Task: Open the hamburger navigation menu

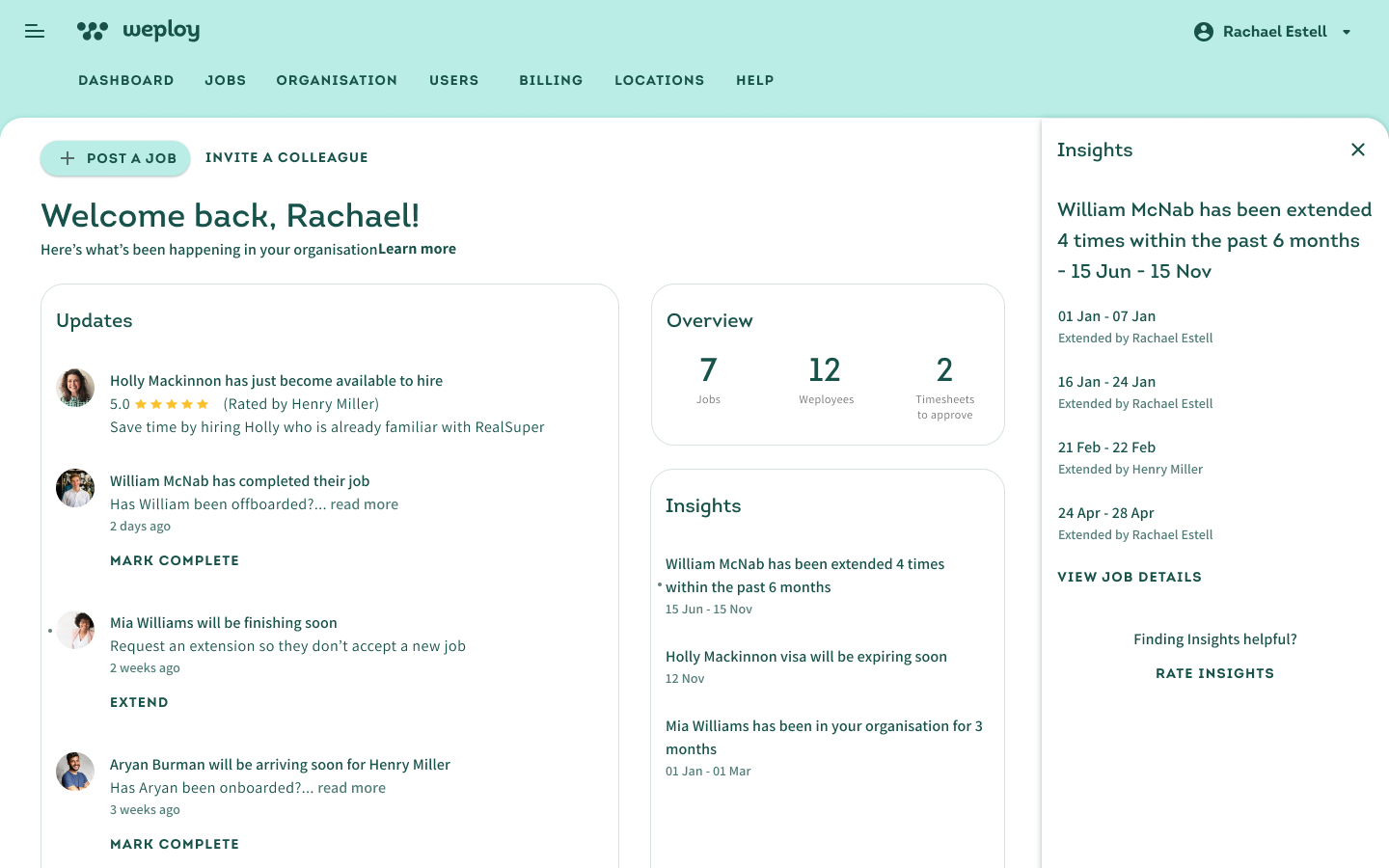Action: coord(35,32)
